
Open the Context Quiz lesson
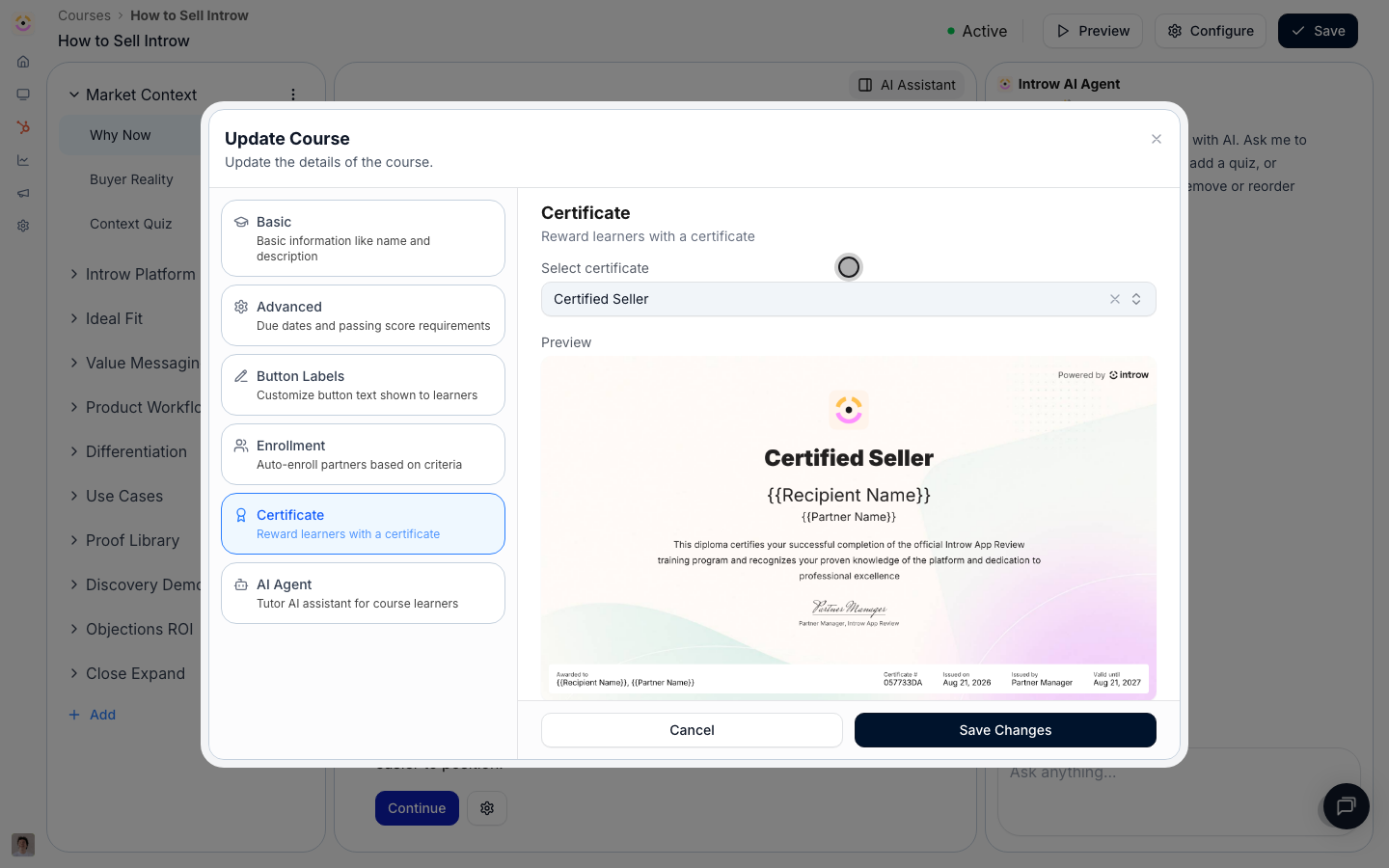131,224
